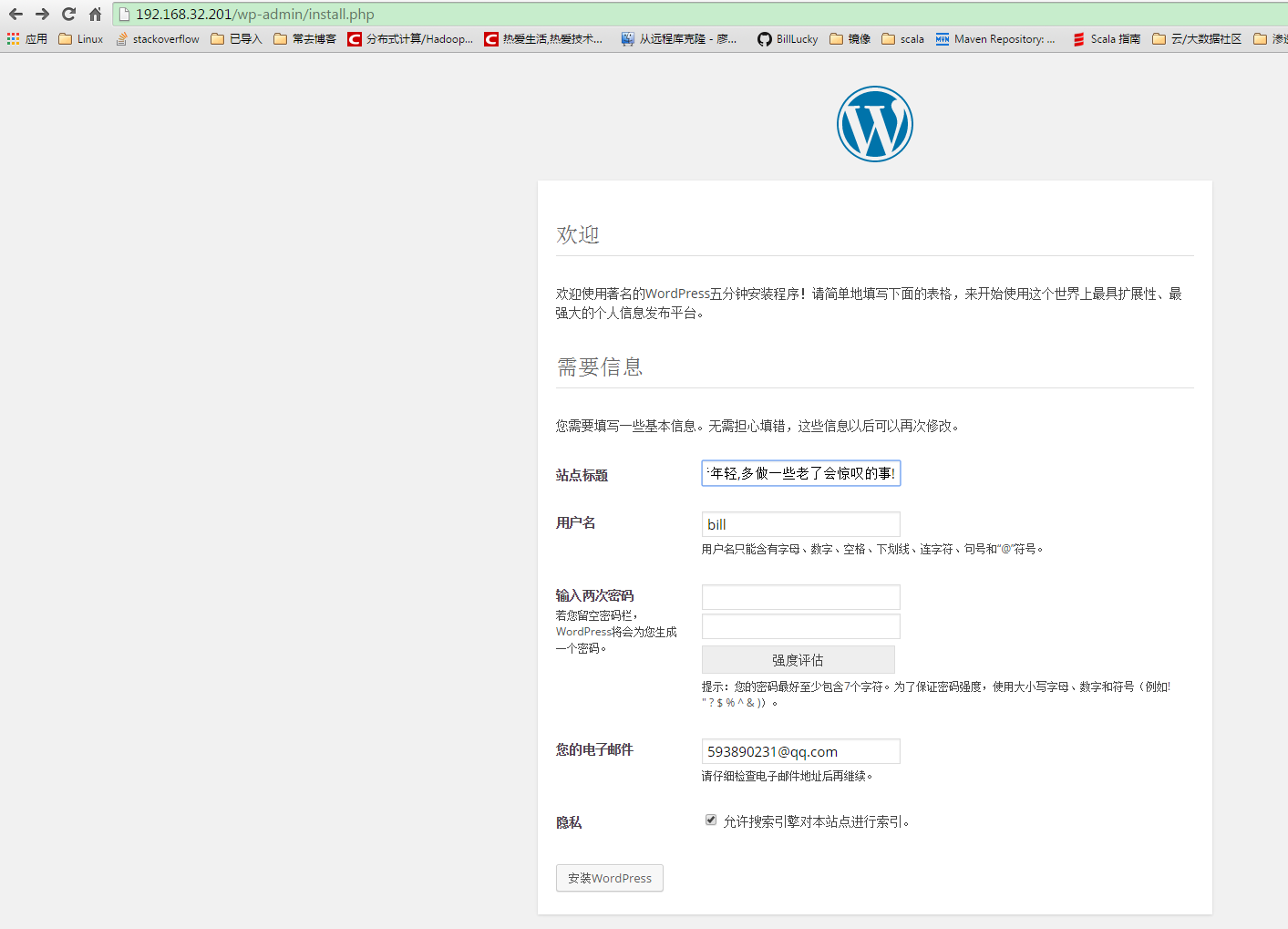This screenshot has height=929, width=1288.
Task: Click the 隐私 label
Action: (x=569, y=822)
